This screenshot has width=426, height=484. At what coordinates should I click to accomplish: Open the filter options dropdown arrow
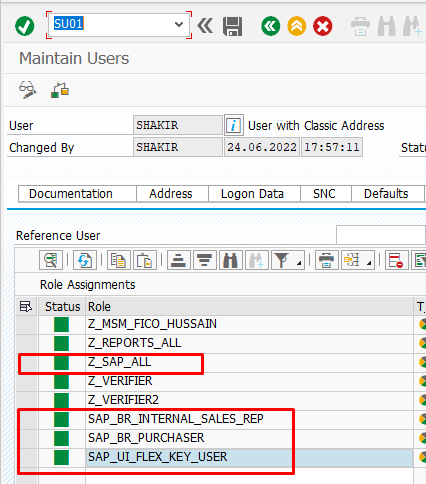(x=299, y=263)
